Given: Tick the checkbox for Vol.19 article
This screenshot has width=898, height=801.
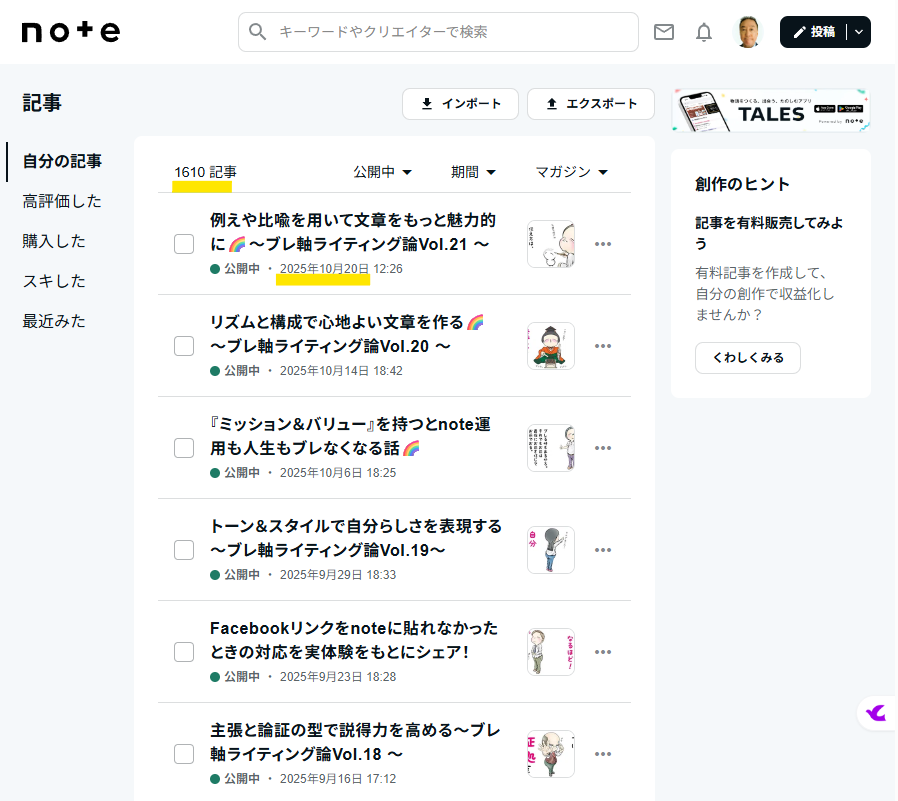Looking at the screenshot, I should coord(184,550).
